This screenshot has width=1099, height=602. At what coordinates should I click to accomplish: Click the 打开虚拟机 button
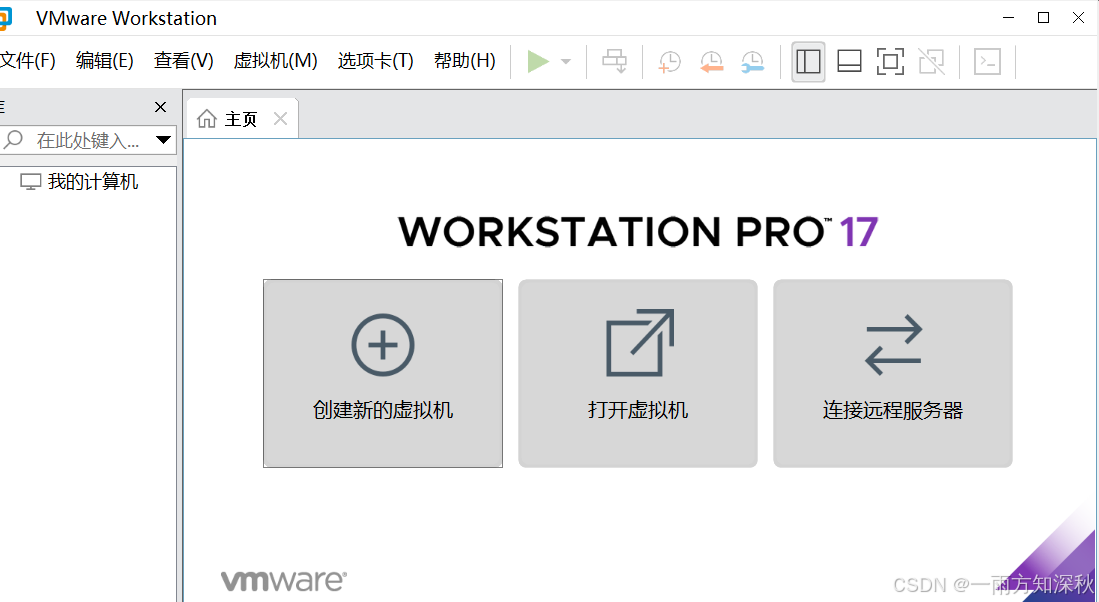638,374
